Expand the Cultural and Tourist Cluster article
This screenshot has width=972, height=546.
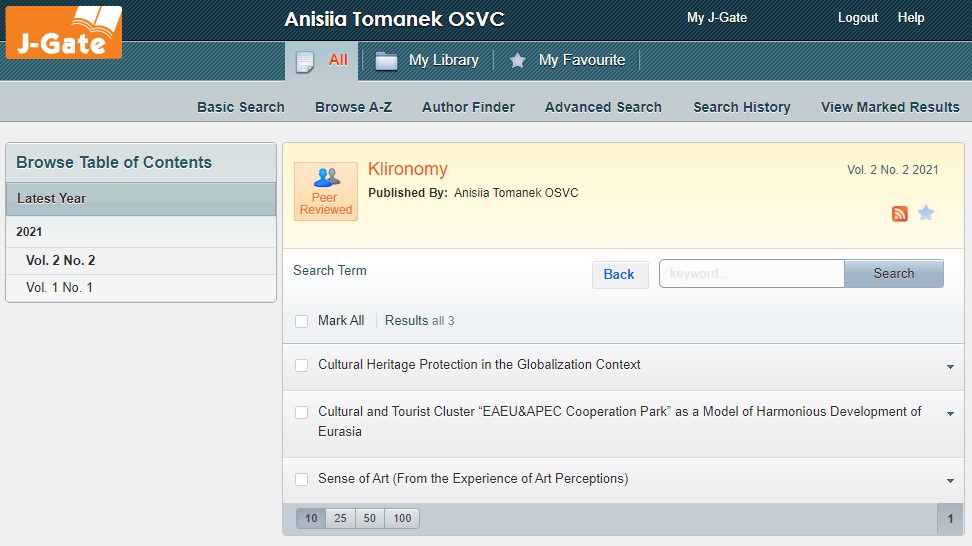[x=950, y=414]
